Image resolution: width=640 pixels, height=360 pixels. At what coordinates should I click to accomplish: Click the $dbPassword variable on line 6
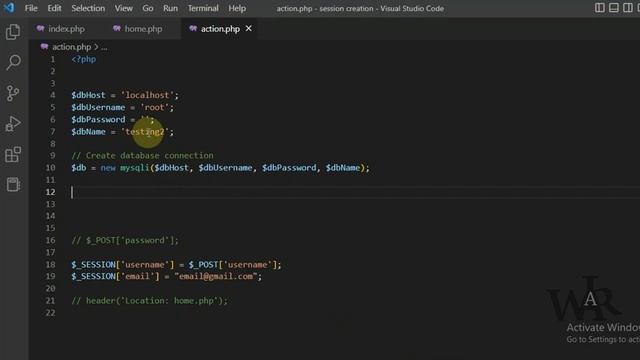click(98, 120)
